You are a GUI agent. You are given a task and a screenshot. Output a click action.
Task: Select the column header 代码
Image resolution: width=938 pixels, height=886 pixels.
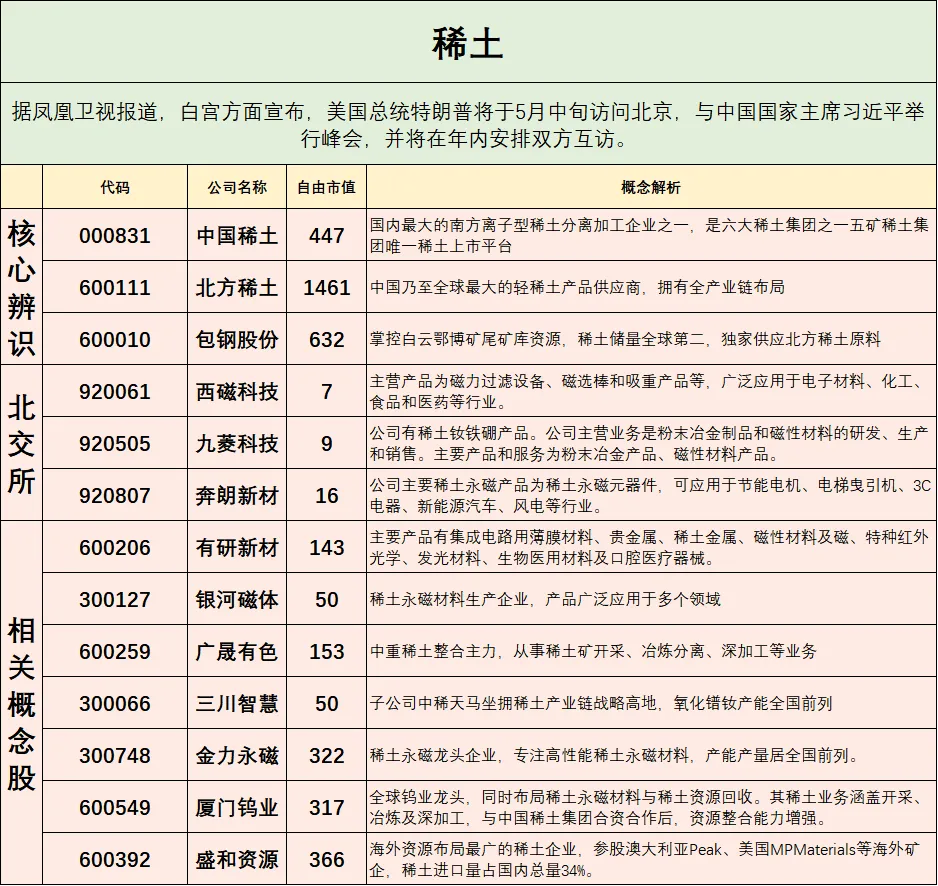point(115,187)
